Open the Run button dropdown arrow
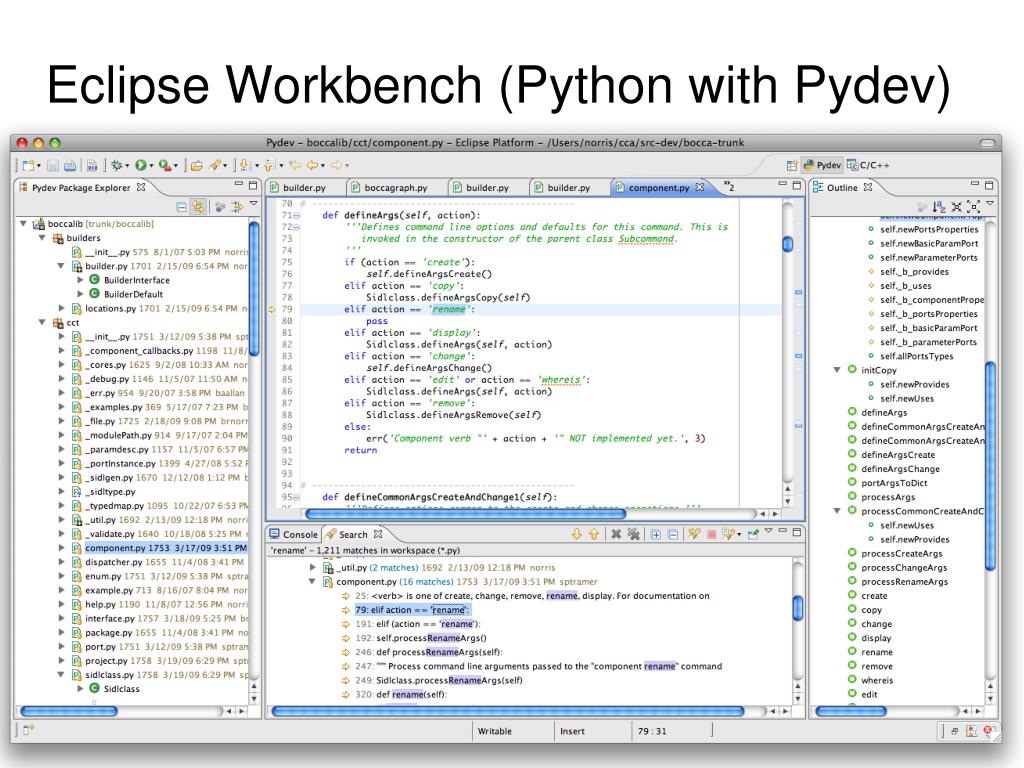1024x768 pixels. click(x=152, y=166)
